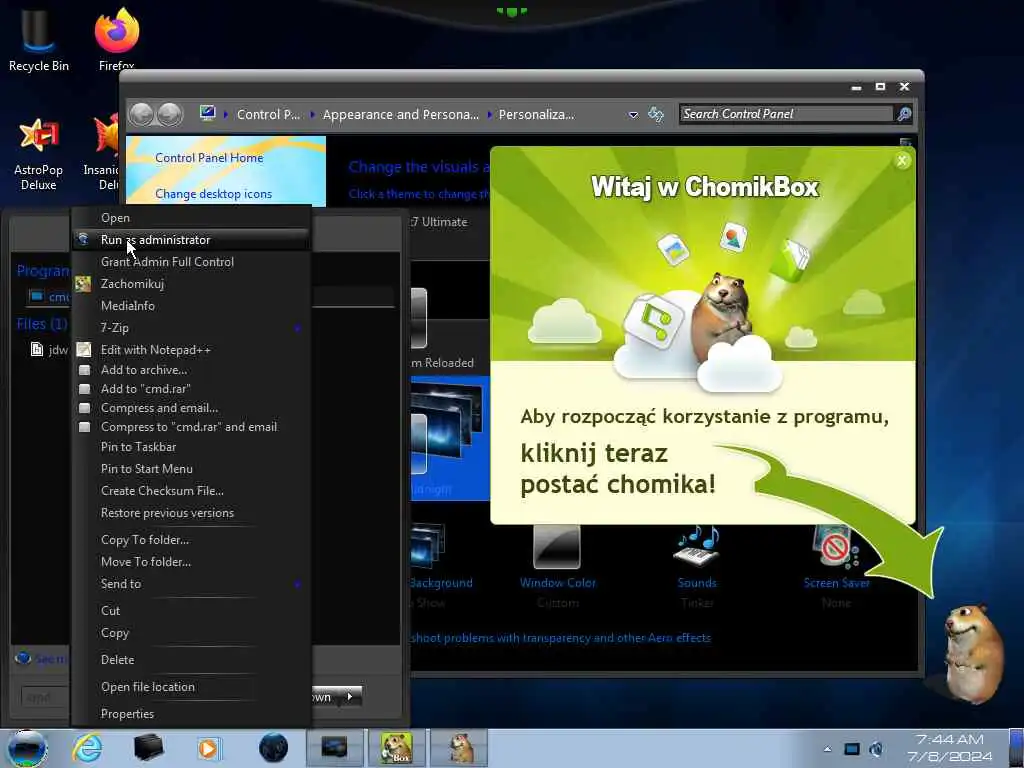Select Copy in context menu

coord(191,633)
